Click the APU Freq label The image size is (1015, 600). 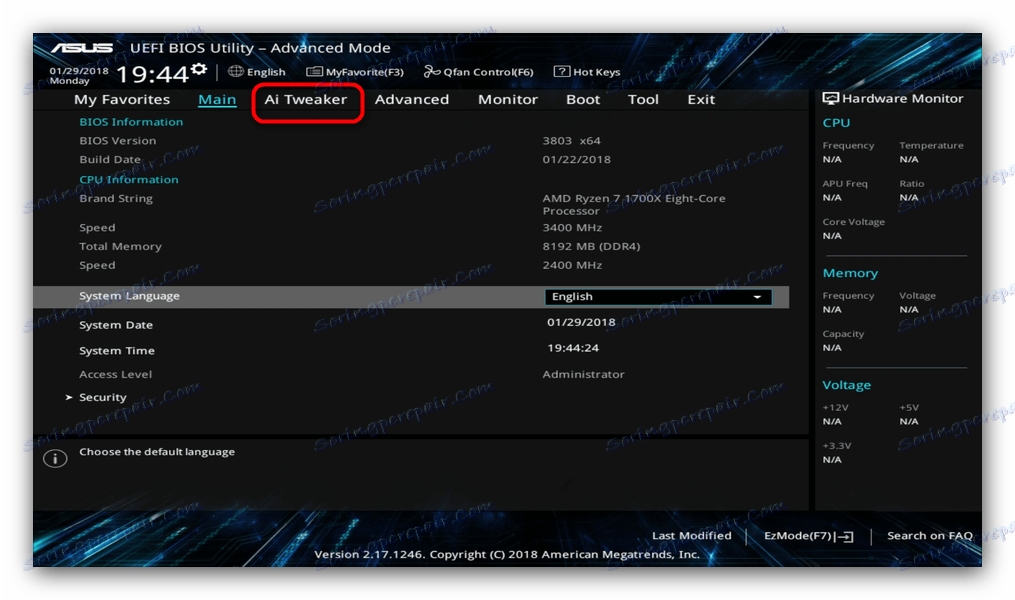(845, 184)
